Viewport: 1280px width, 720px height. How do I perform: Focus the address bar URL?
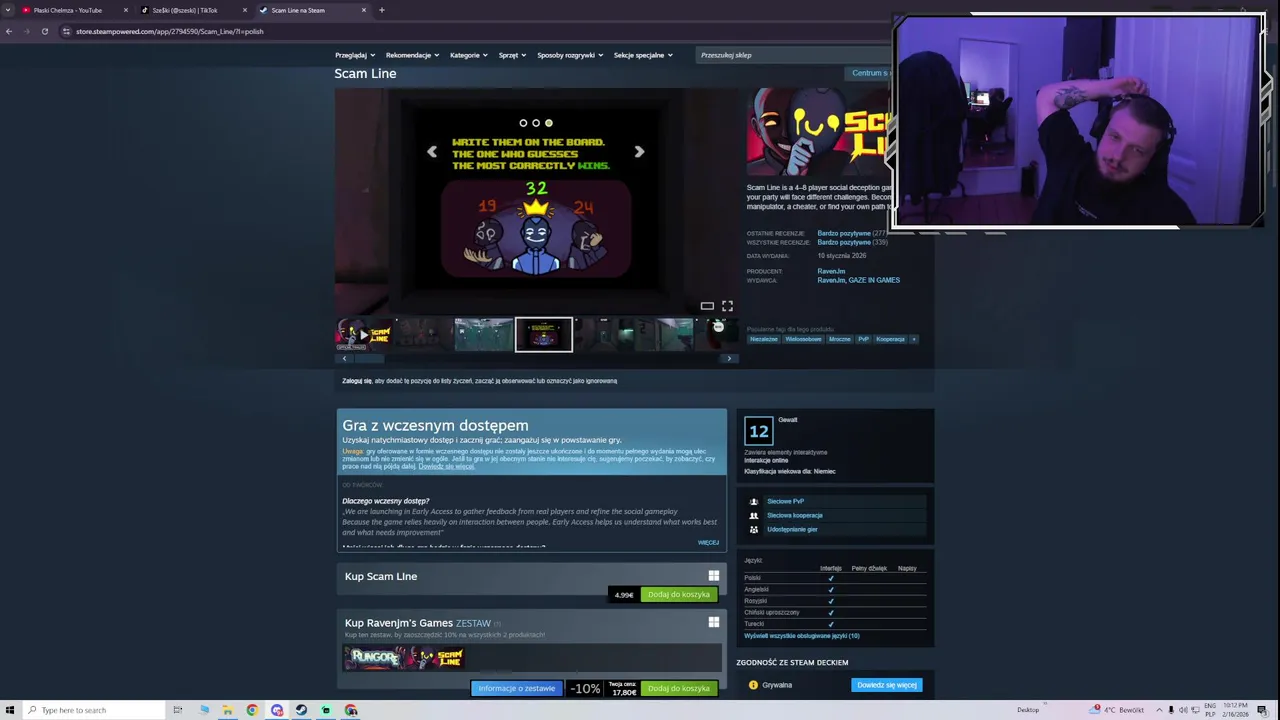coord(170,31)
